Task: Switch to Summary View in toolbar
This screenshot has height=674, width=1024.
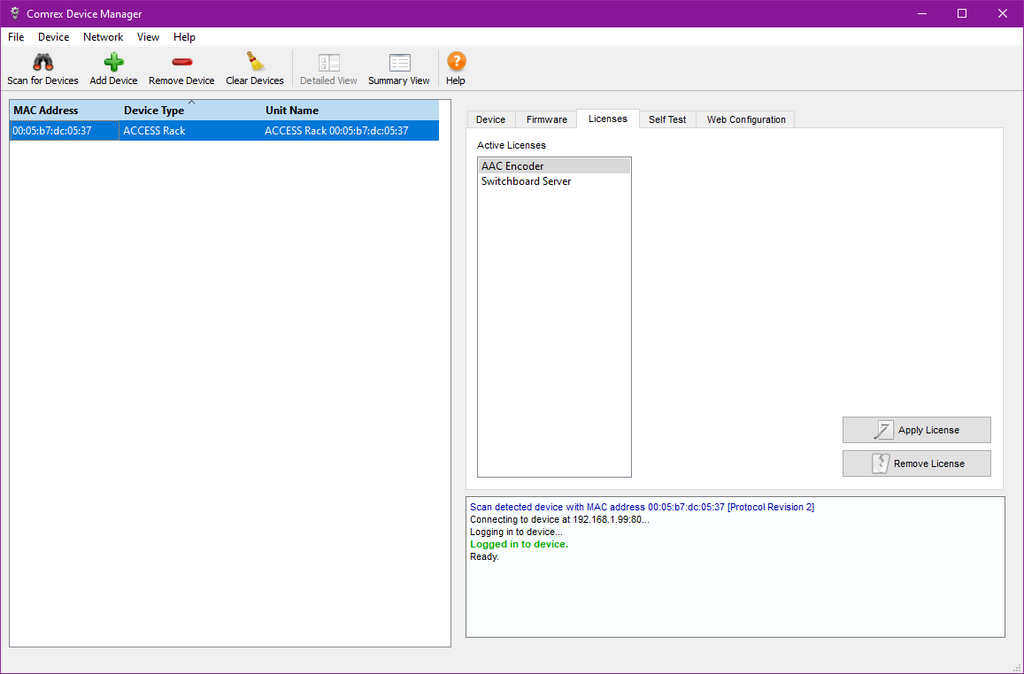Action: pos(399,63)
